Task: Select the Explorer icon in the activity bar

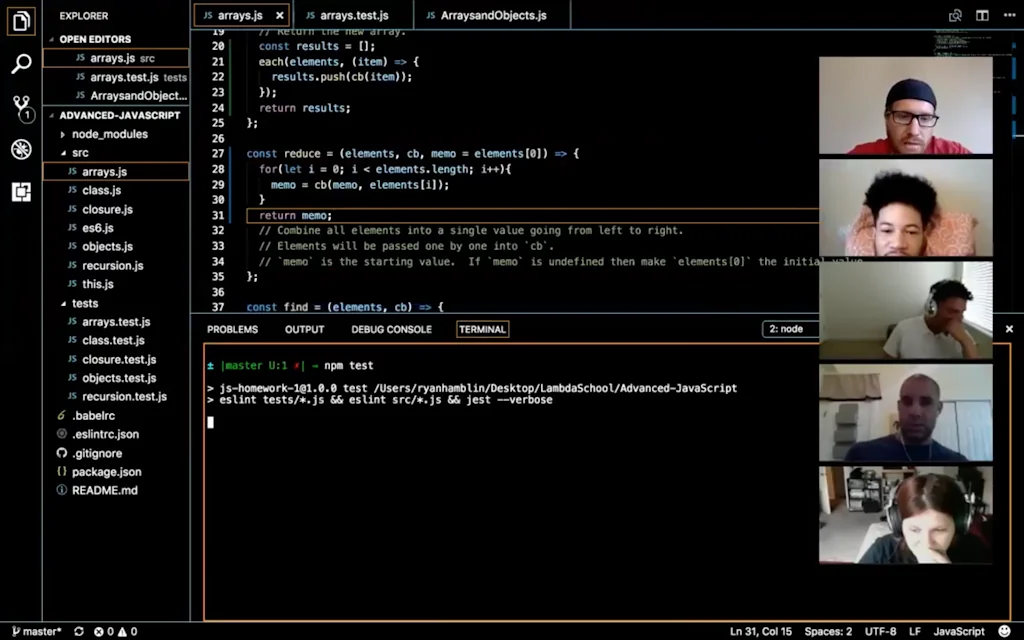Action: pos(21,22)
